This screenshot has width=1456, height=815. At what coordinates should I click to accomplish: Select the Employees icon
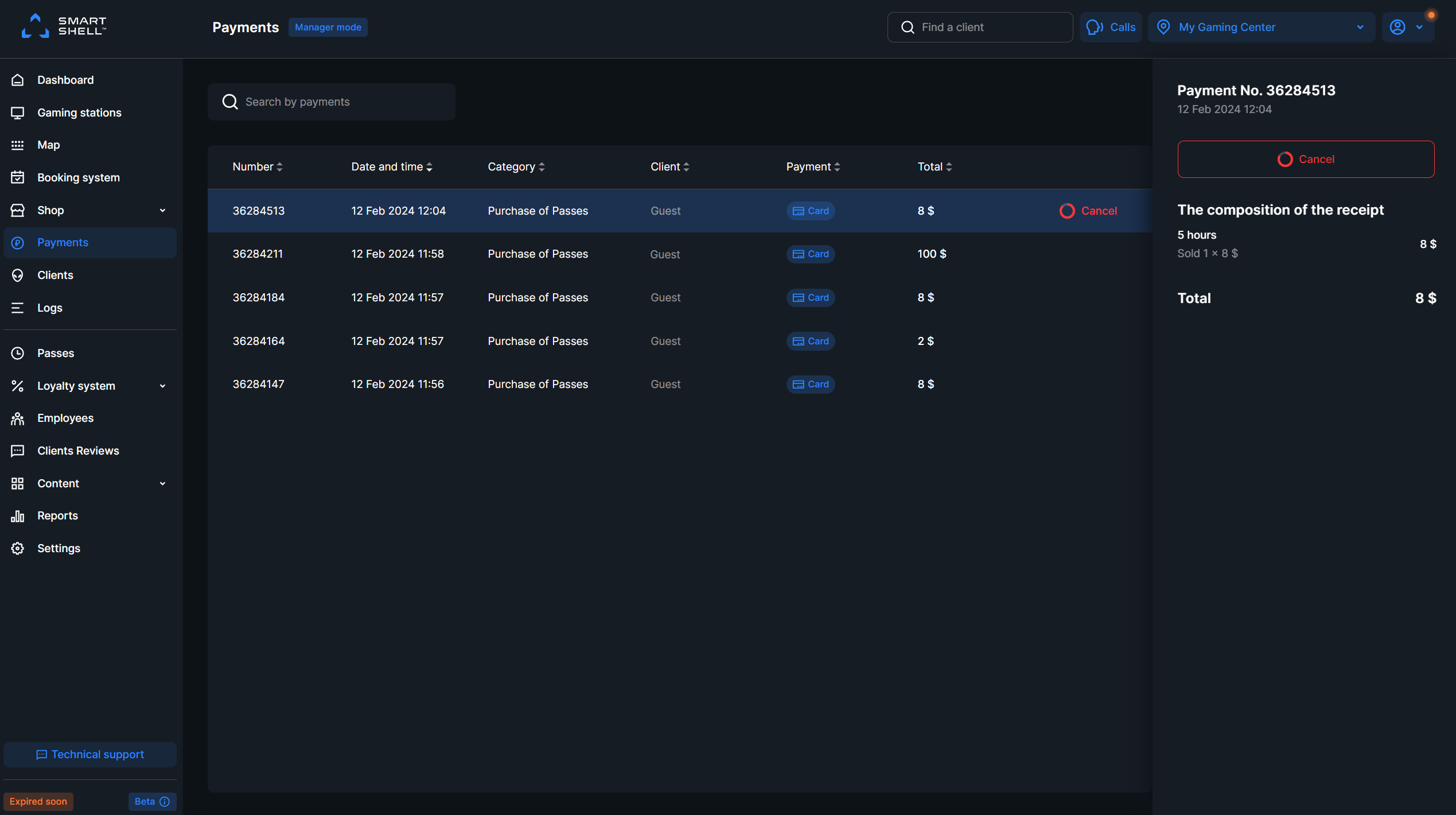17,418
